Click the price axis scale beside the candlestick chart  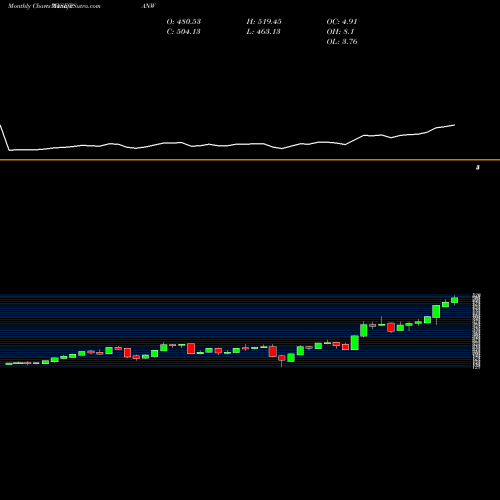(477, 331)
